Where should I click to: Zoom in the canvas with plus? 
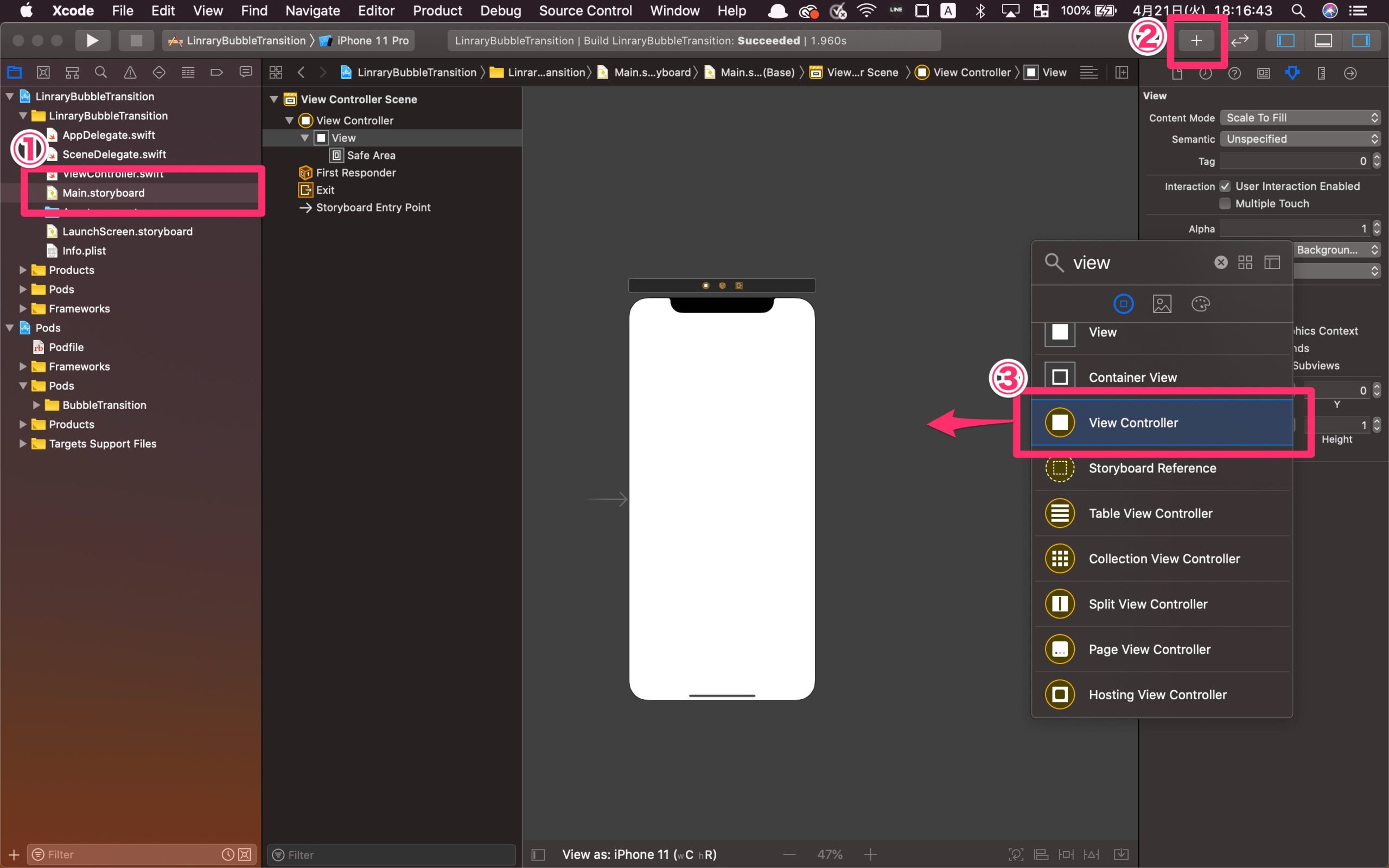coord(870,854)
